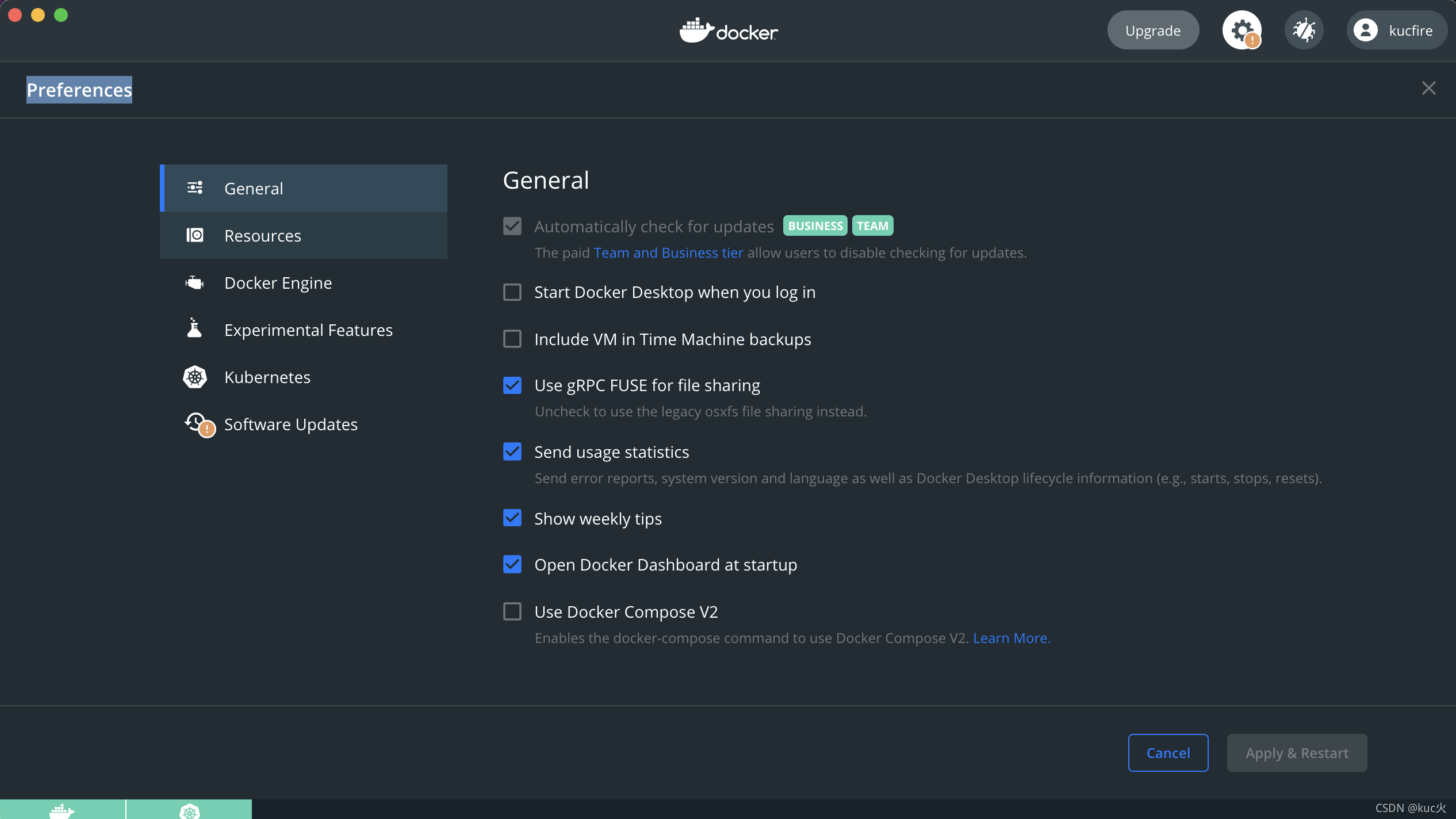Enable Start Docker Desktop when you log in
This screenshot has width=1456, height=819.
click(512, 292)
